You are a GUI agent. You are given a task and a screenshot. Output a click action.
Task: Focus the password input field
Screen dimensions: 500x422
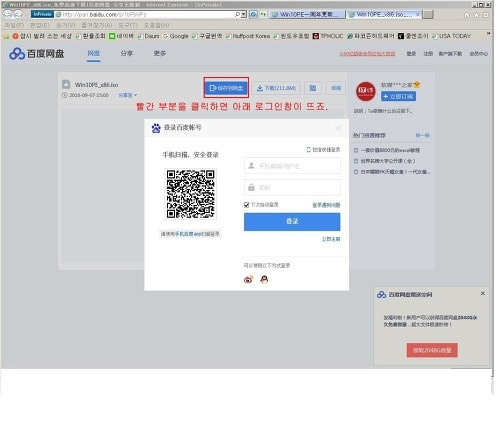click(292, 187)
